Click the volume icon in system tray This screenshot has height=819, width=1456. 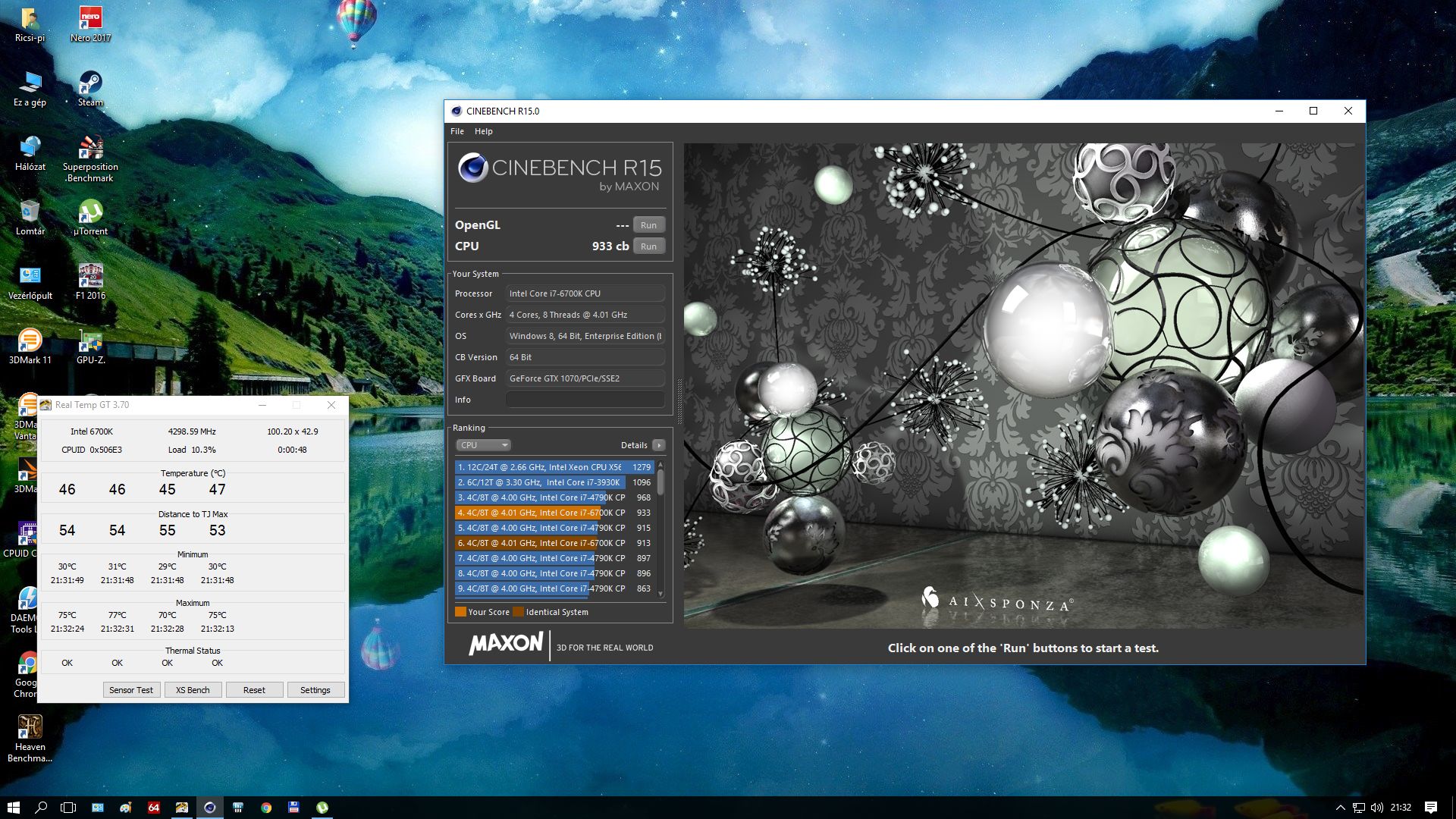tap(1377, 808)
